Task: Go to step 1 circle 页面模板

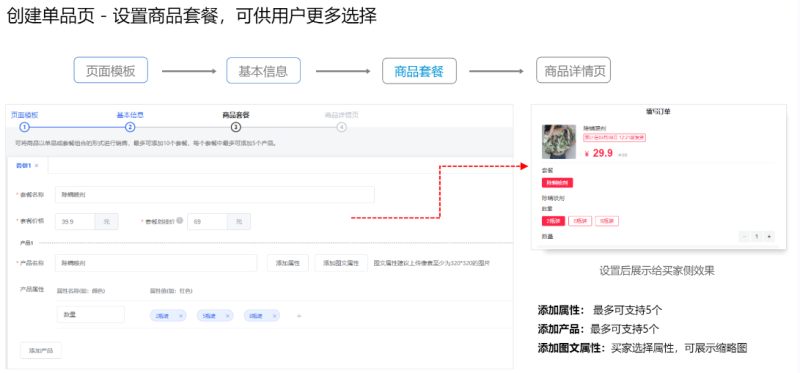Action: pos(24,127)
